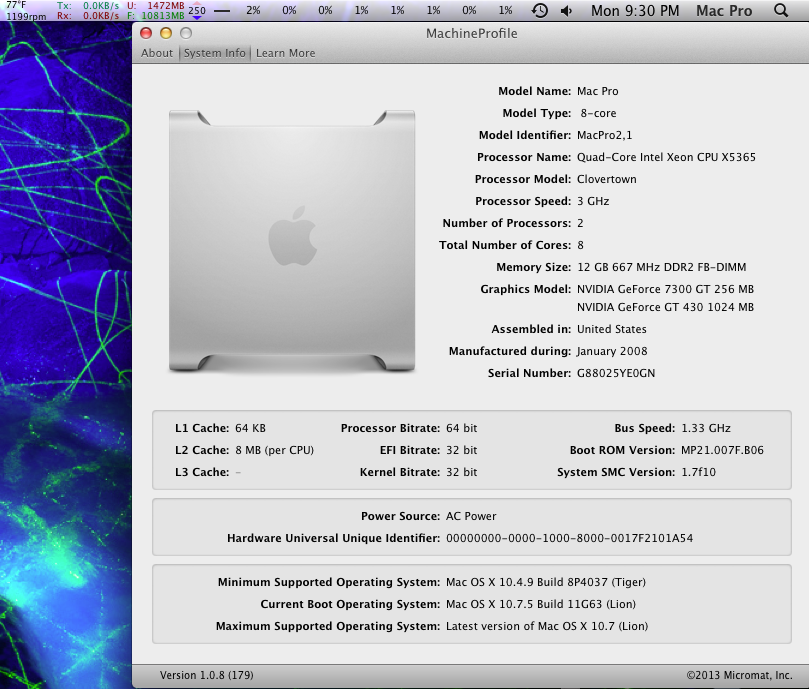Click Version 1.0.8 (179) in status bar
Viewport: 809px width, 689px height.
point(206,675)
